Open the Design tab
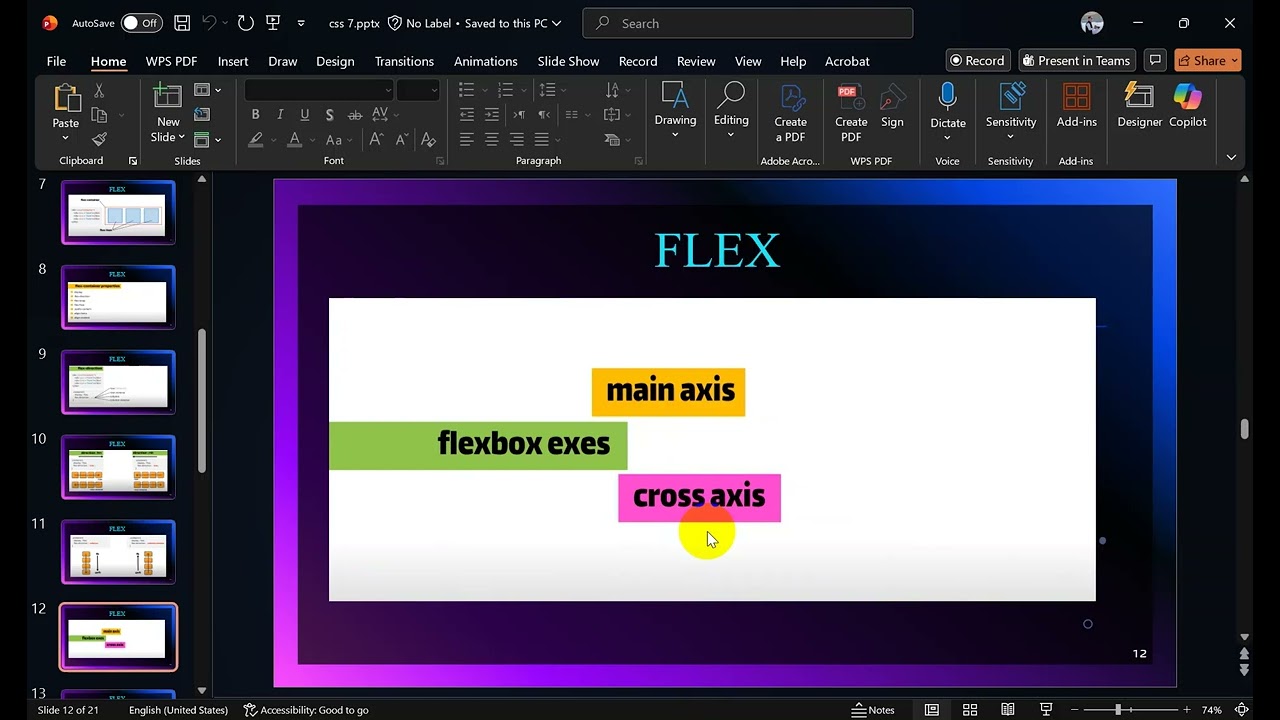The width and height of the screenshot is (1280, 720). click(x=335, y=61)
